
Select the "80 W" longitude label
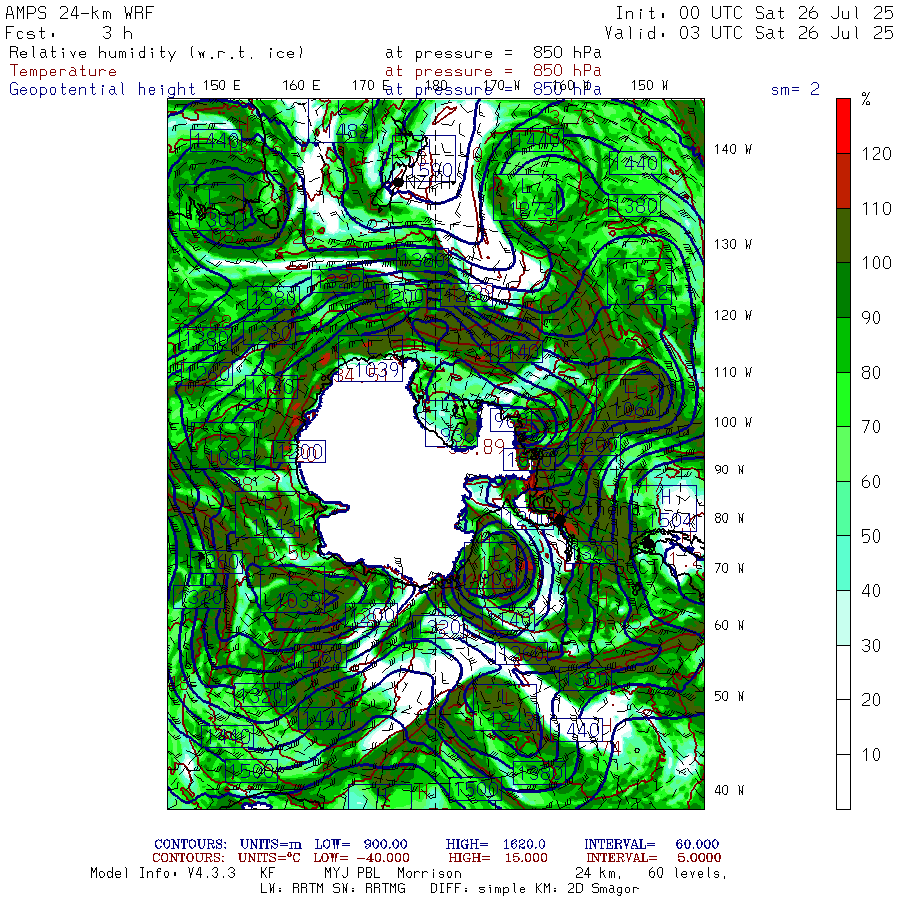point(729,518)
